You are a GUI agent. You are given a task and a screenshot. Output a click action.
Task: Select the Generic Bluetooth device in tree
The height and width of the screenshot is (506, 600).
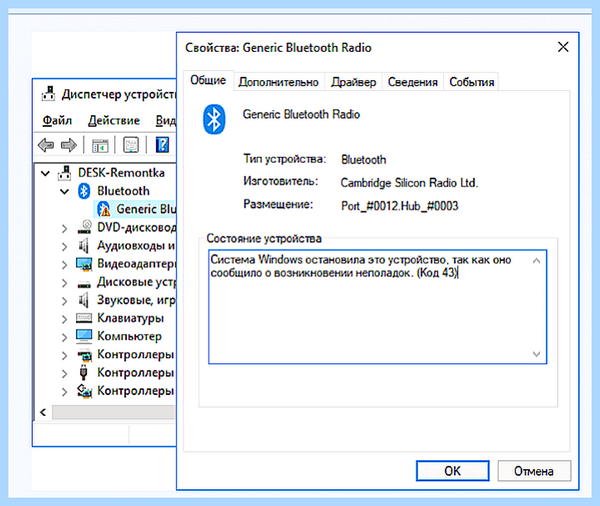pos(146,209)
